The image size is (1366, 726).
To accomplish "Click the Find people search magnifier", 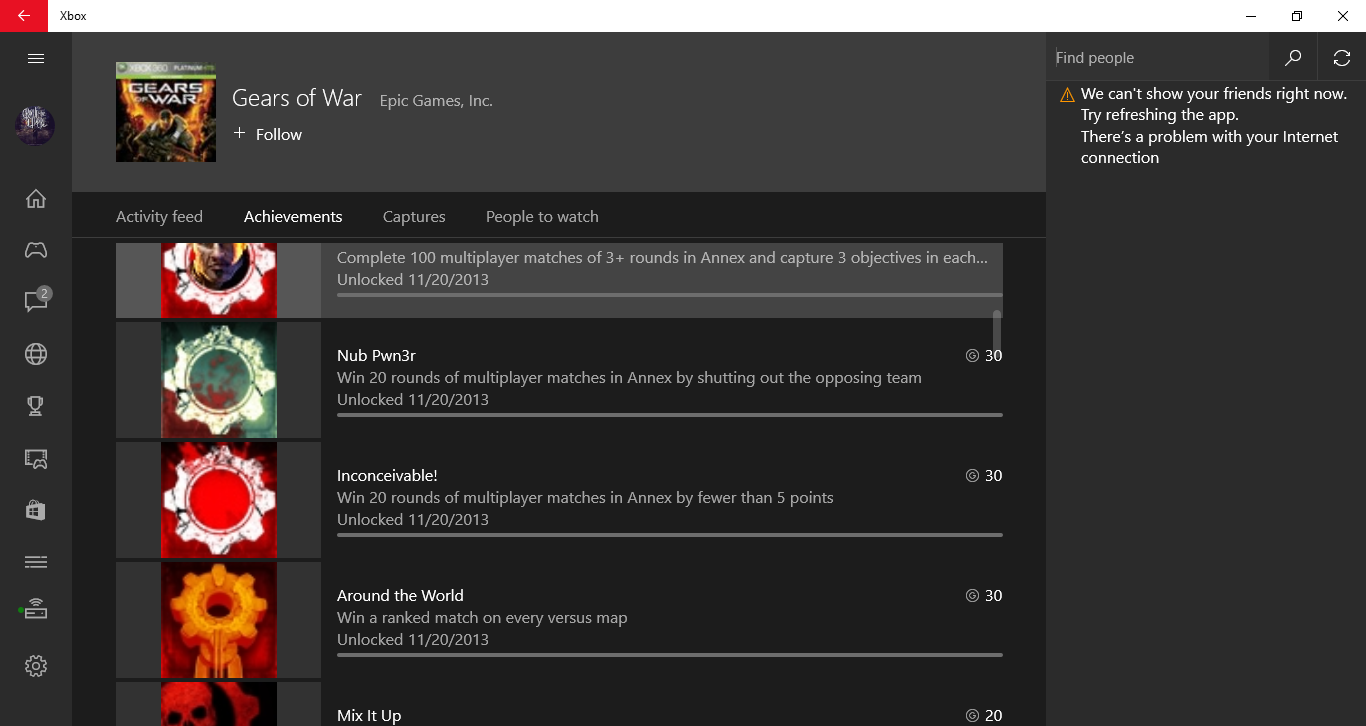I will (x=1293, y=58).
